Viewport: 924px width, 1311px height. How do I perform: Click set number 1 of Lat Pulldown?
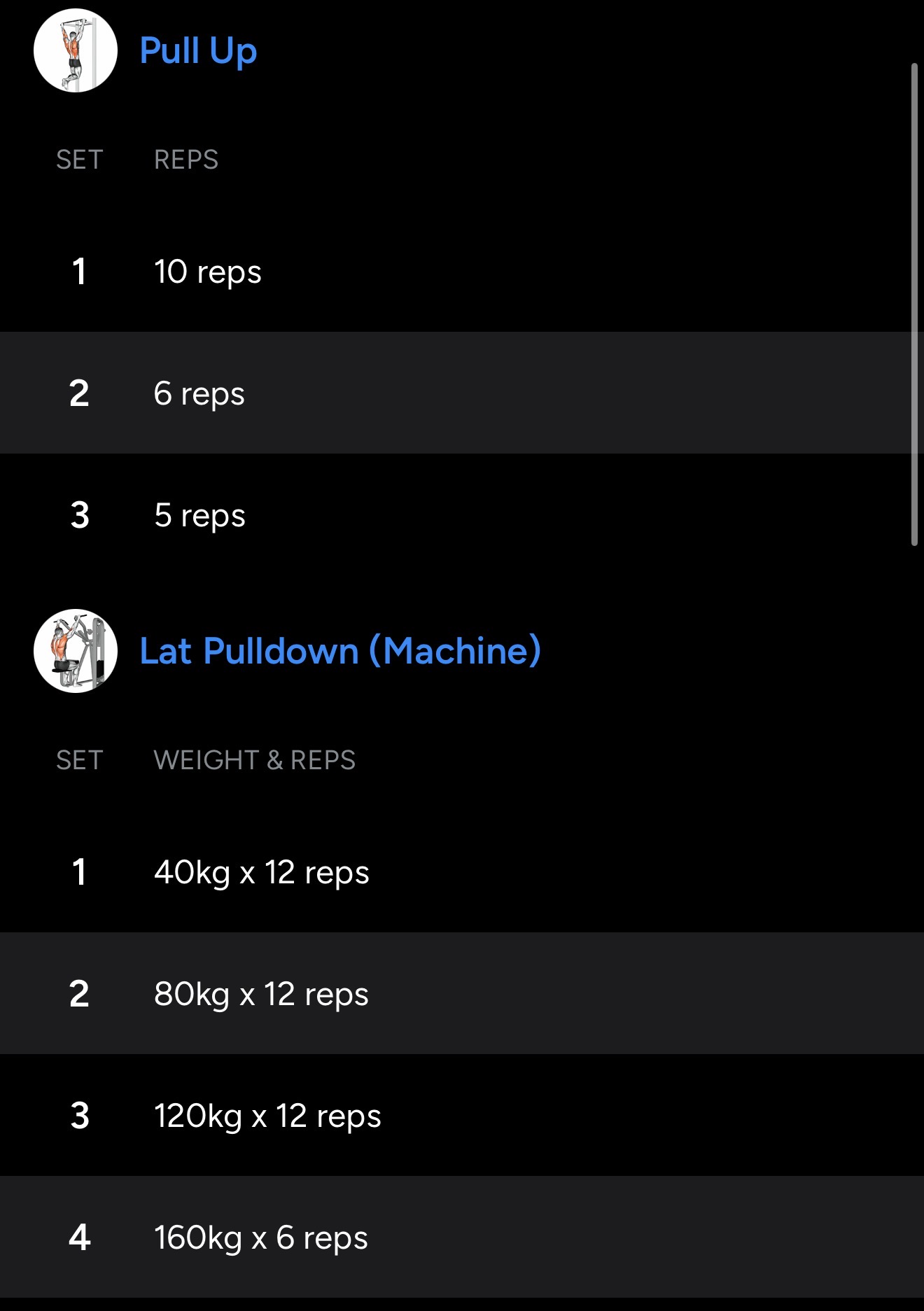point(80,872)
